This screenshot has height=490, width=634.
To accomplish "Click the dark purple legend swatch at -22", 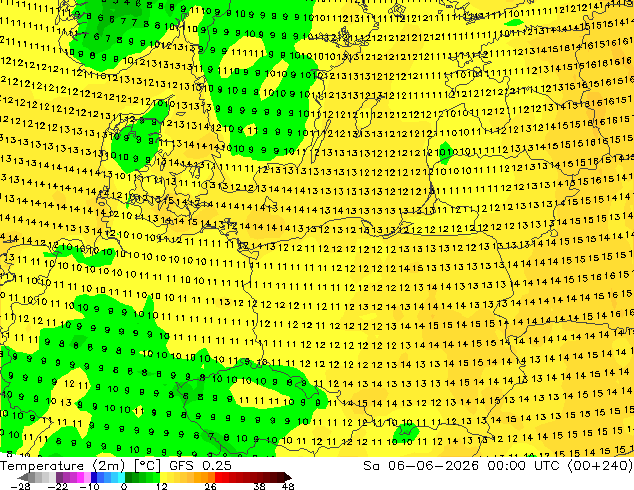I will pyautogui.click(x=59, y=477).
